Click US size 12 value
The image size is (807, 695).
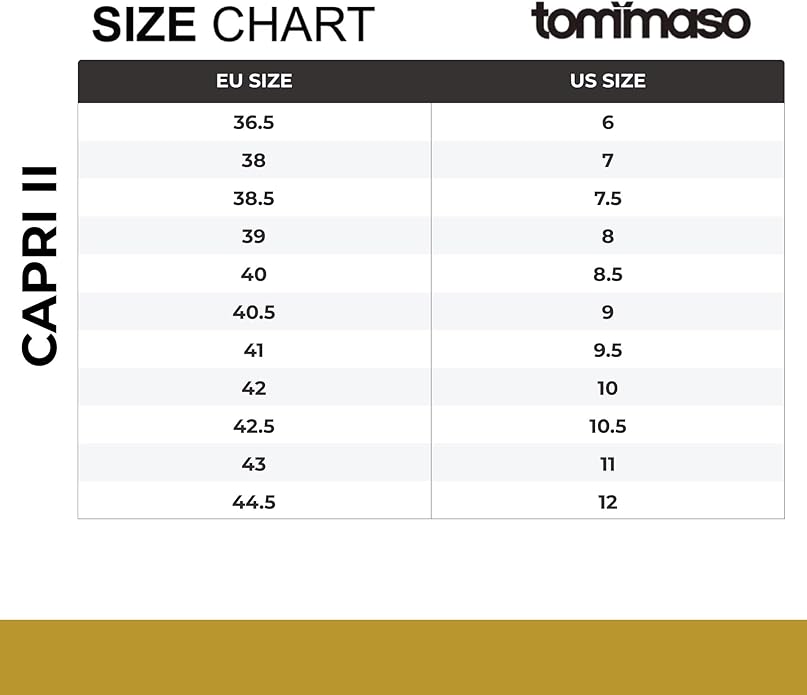pyautogui.click(x=608, y=502)
